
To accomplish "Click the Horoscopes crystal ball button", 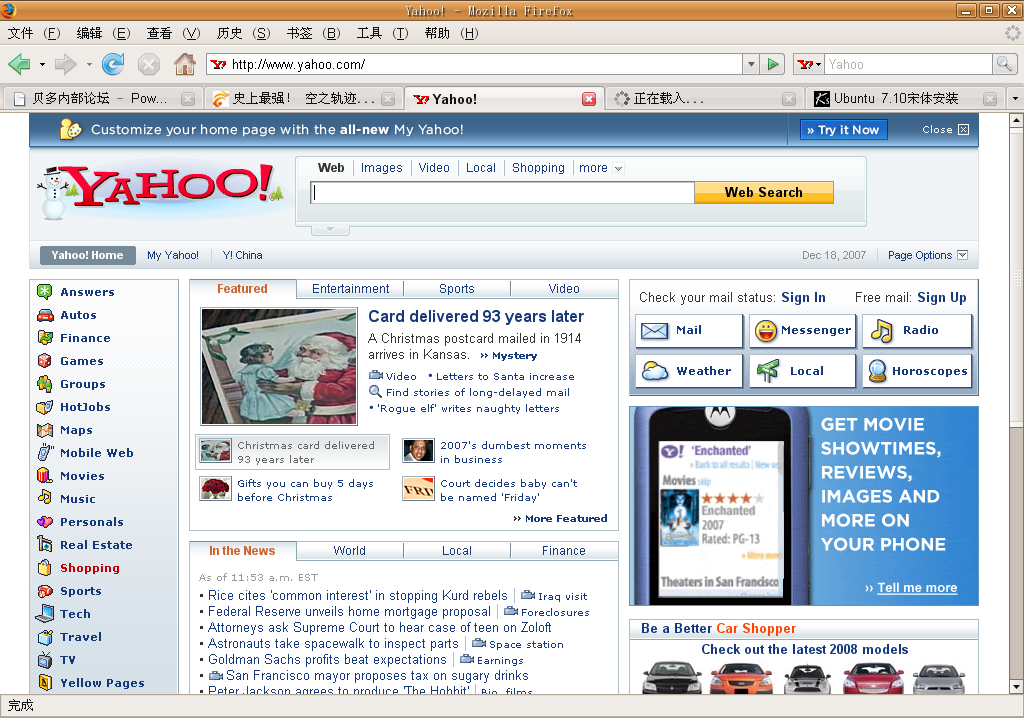I will point(918,371).
